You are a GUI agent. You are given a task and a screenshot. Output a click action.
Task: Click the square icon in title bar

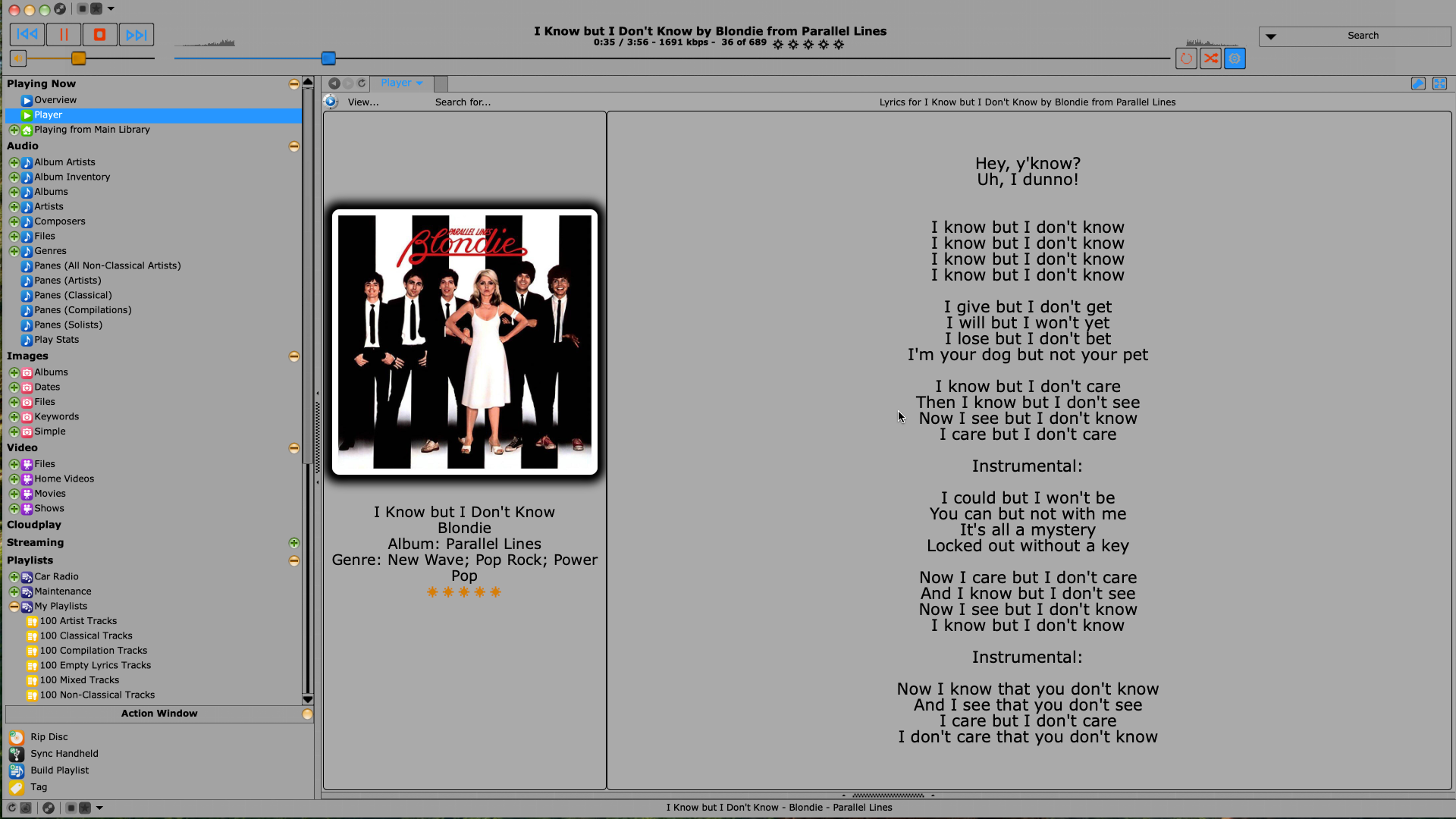(83, 9)
